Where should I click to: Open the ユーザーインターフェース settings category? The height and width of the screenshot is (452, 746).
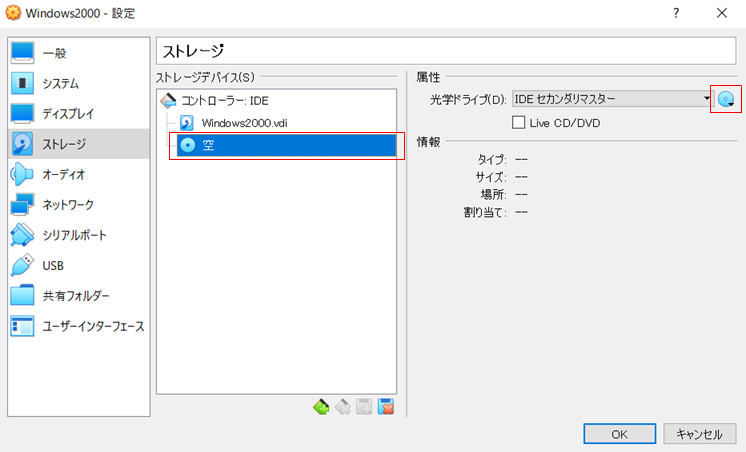(79, 326)
